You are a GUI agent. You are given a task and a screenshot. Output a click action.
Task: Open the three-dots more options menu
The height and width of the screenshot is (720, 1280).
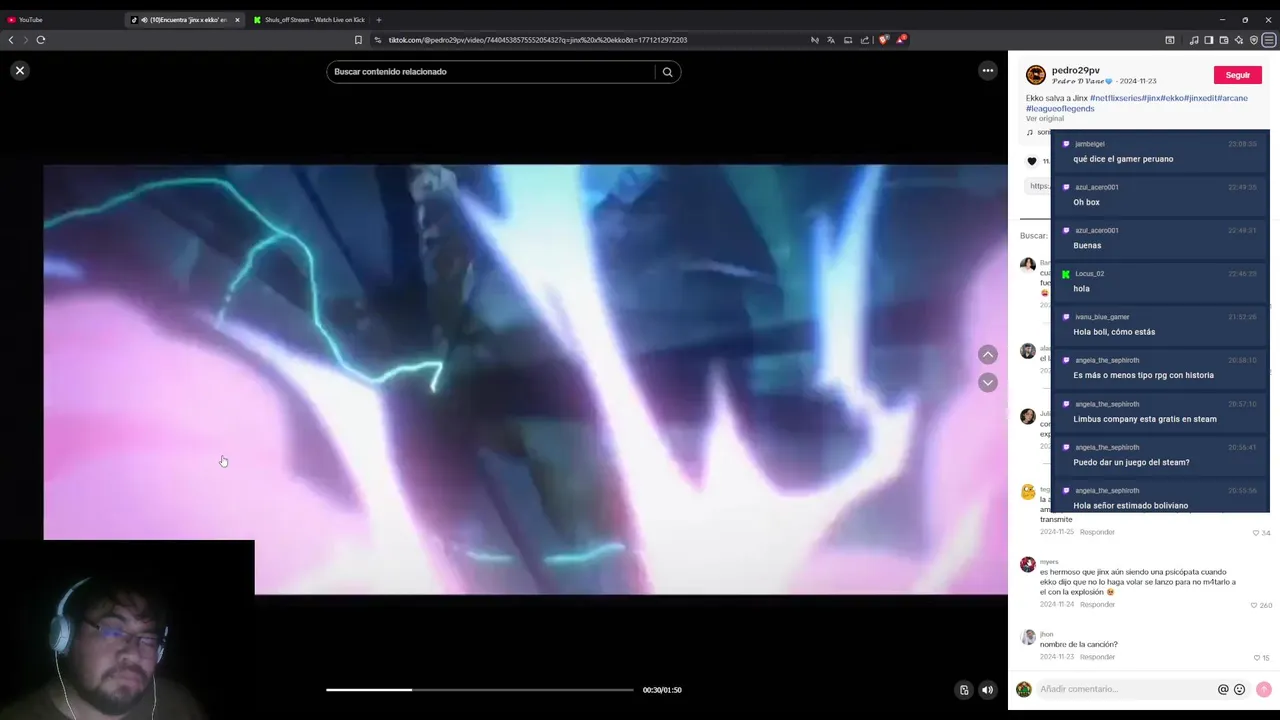(987, 70)
